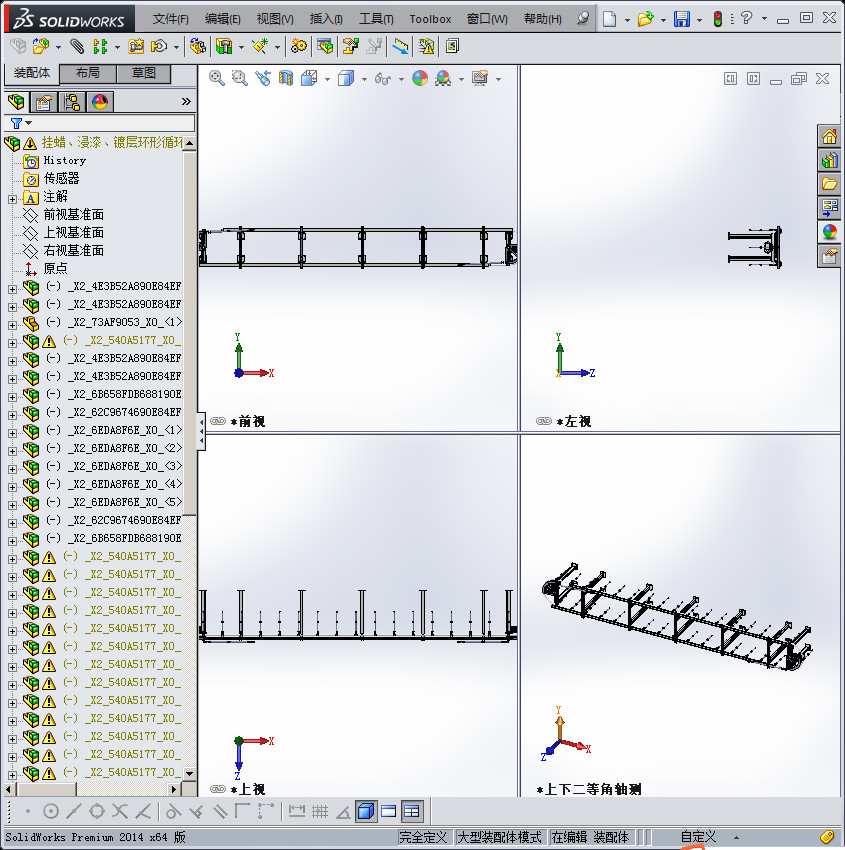Click the Mate paperclip icon
The height and width of the screenshot is (850, 845).
77,46
